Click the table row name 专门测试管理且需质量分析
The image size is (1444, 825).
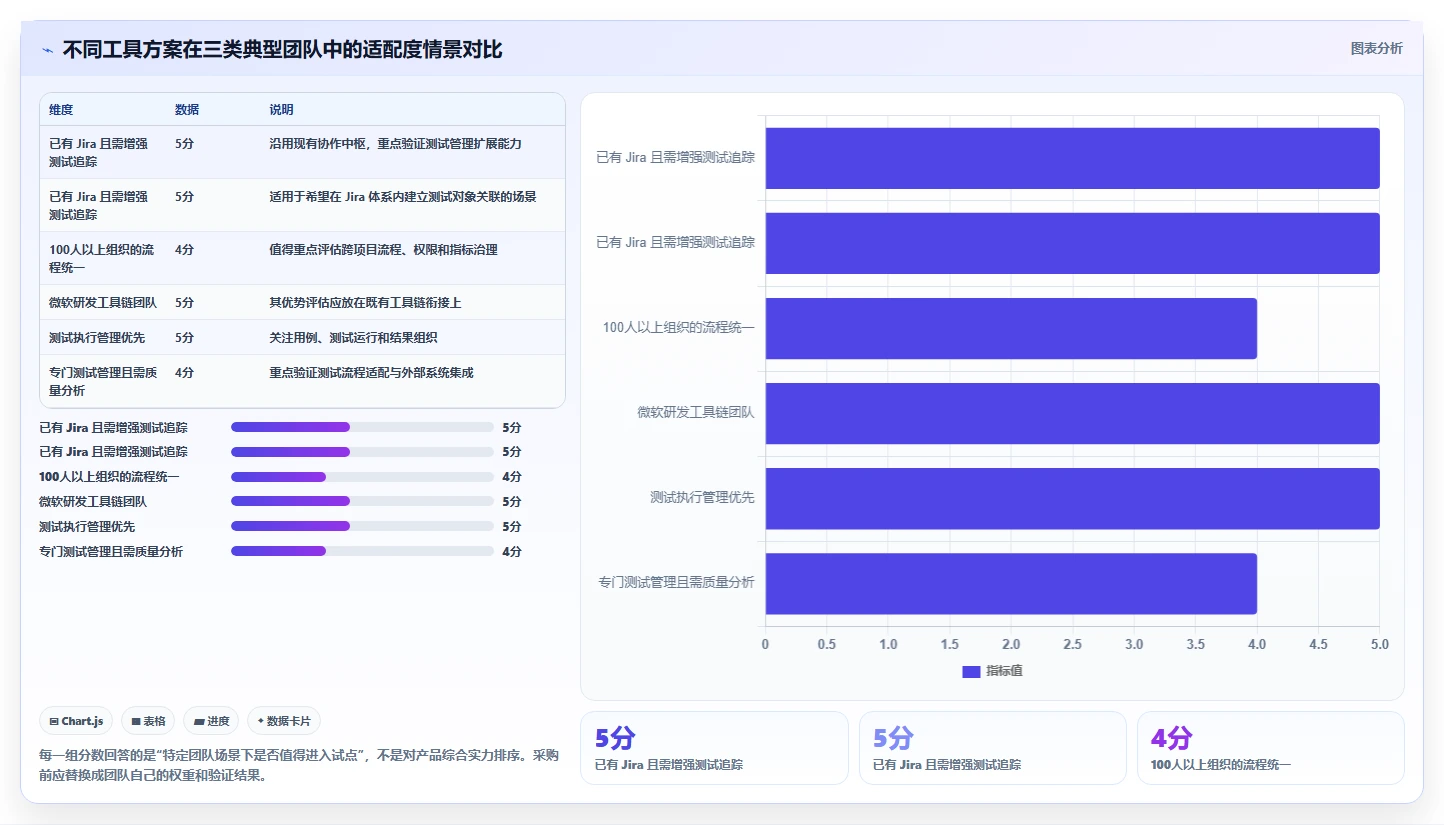point(103,381)
